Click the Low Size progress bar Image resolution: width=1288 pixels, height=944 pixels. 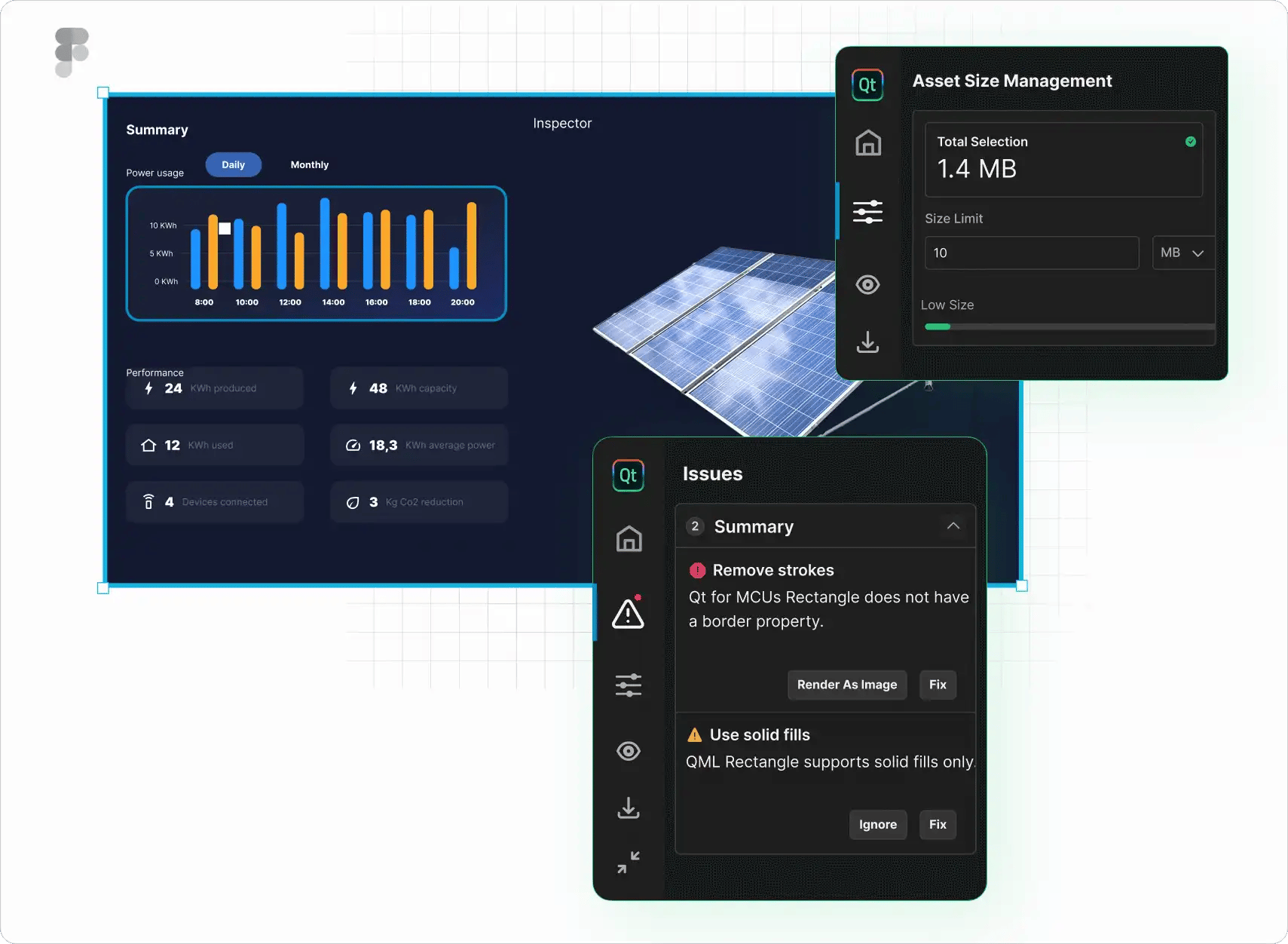pos(1069,326)
